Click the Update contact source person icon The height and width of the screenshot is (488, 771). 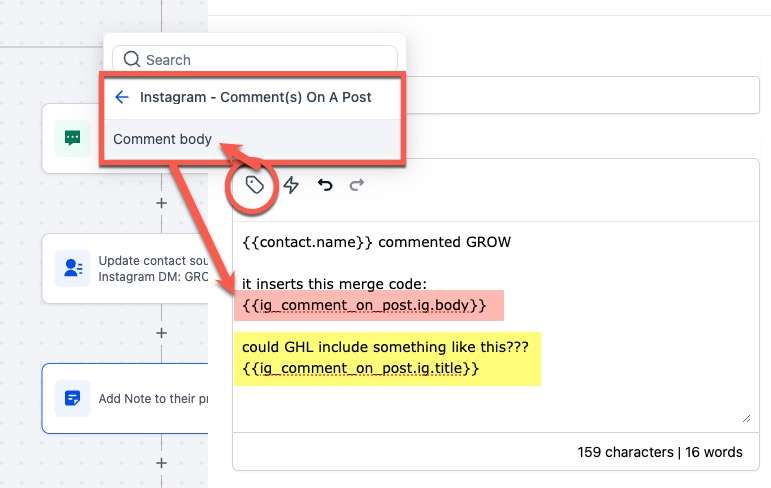tap(72, 268)
